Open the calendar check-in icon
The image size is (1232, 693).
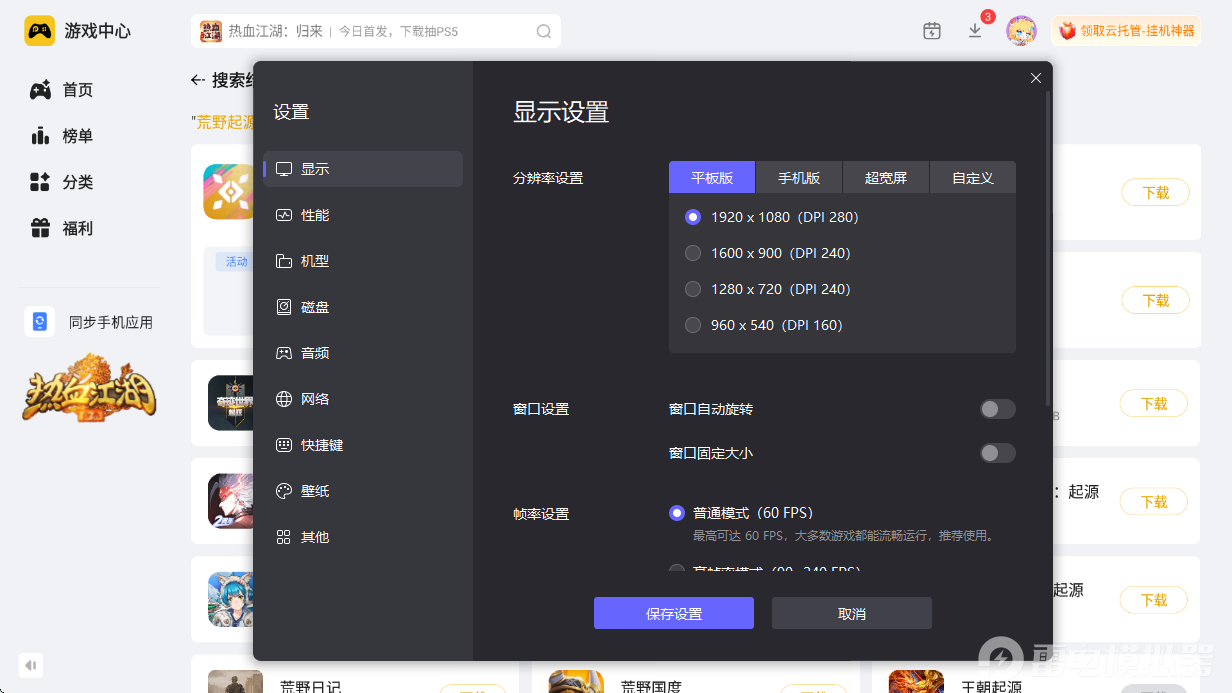coord(932,31)
